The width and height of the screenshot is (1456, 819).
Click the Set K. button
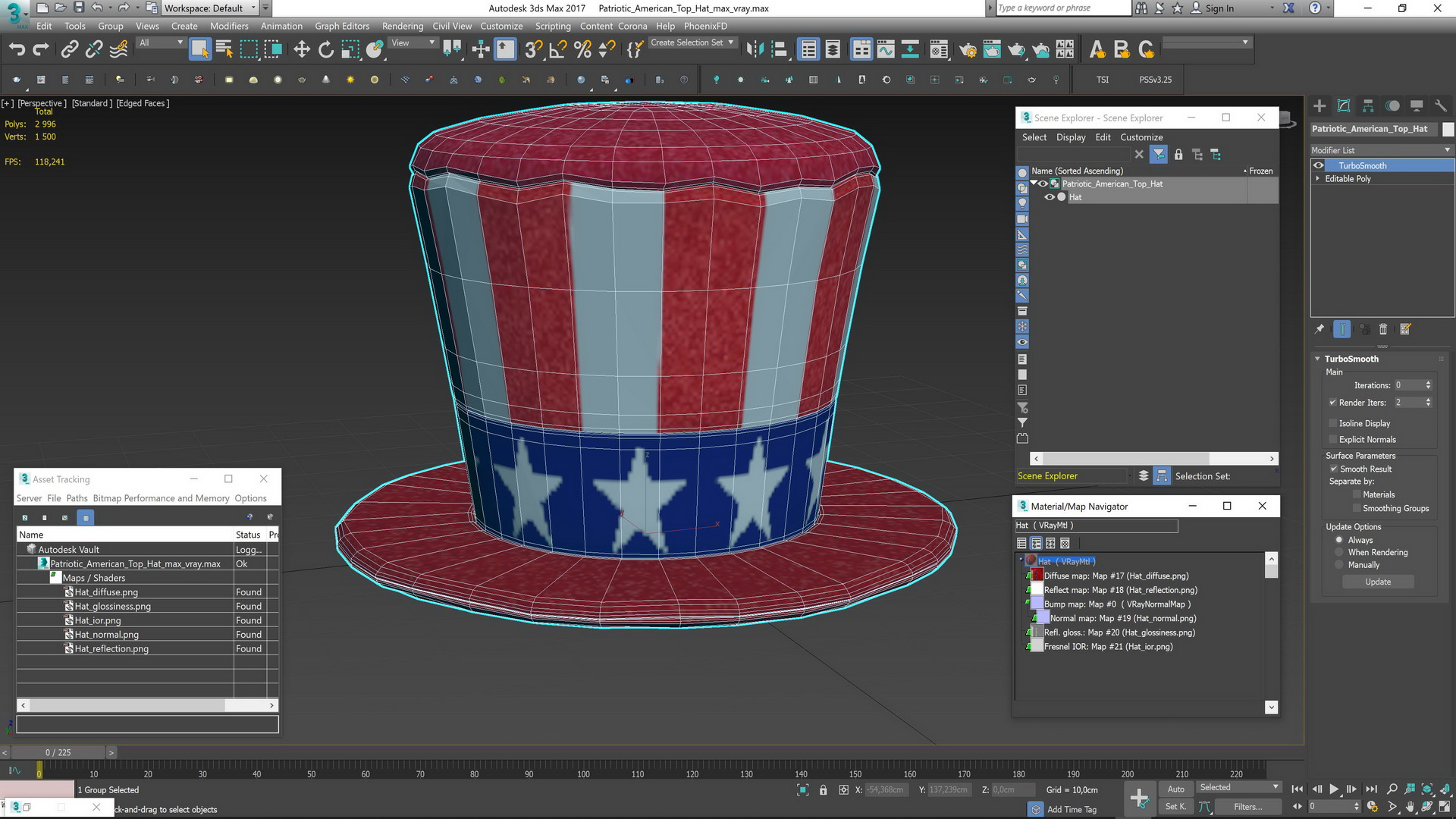(1175, 806)
